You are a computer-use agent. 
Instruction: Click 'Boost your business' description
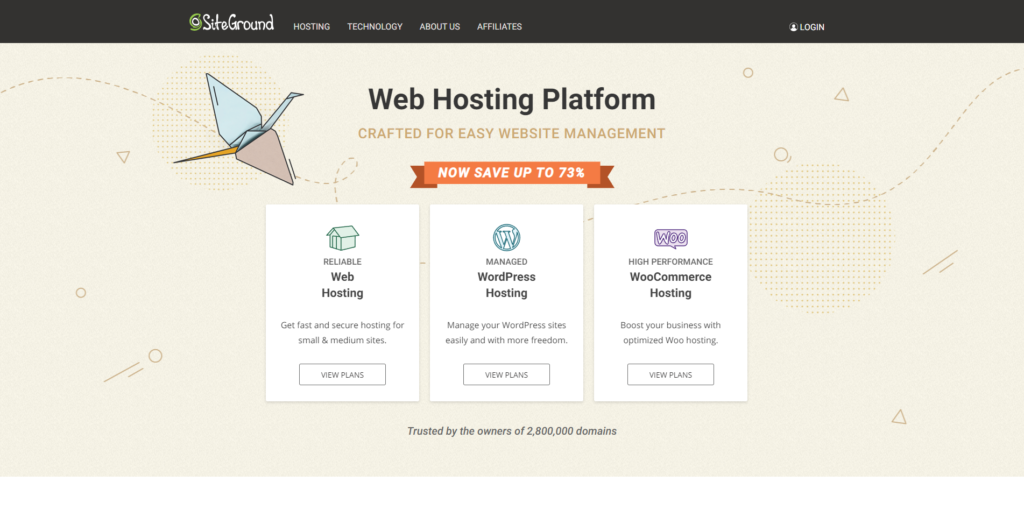click(671, 332)
